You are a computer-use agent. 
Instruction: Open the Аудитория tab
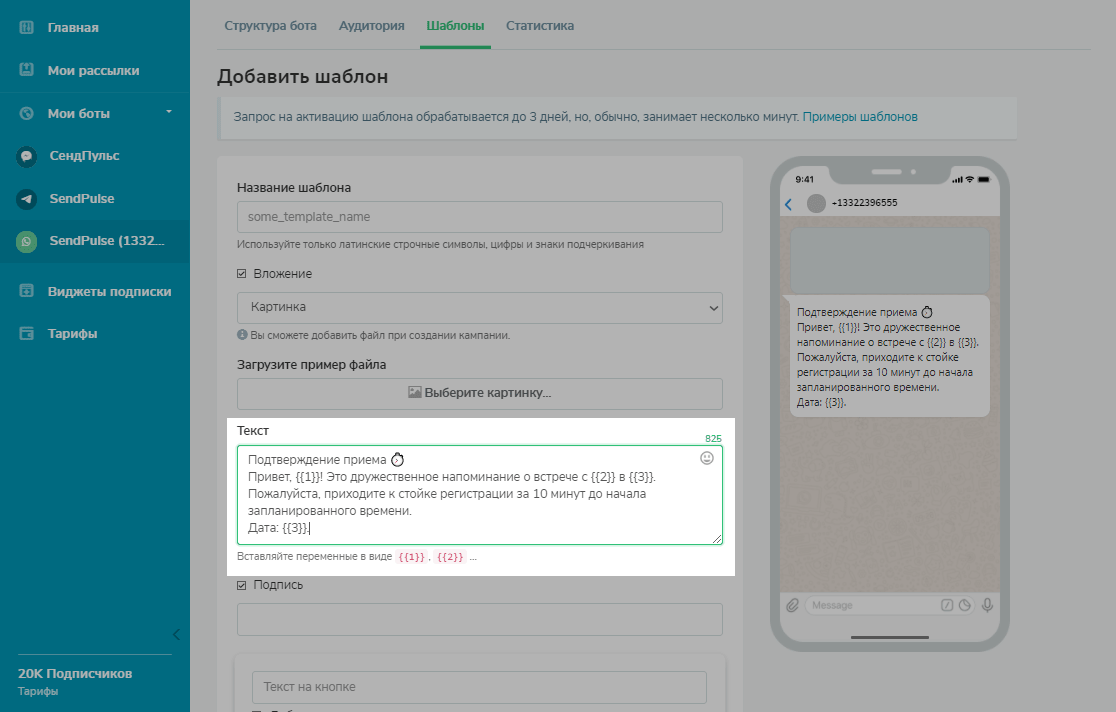[x=371, y=26]
